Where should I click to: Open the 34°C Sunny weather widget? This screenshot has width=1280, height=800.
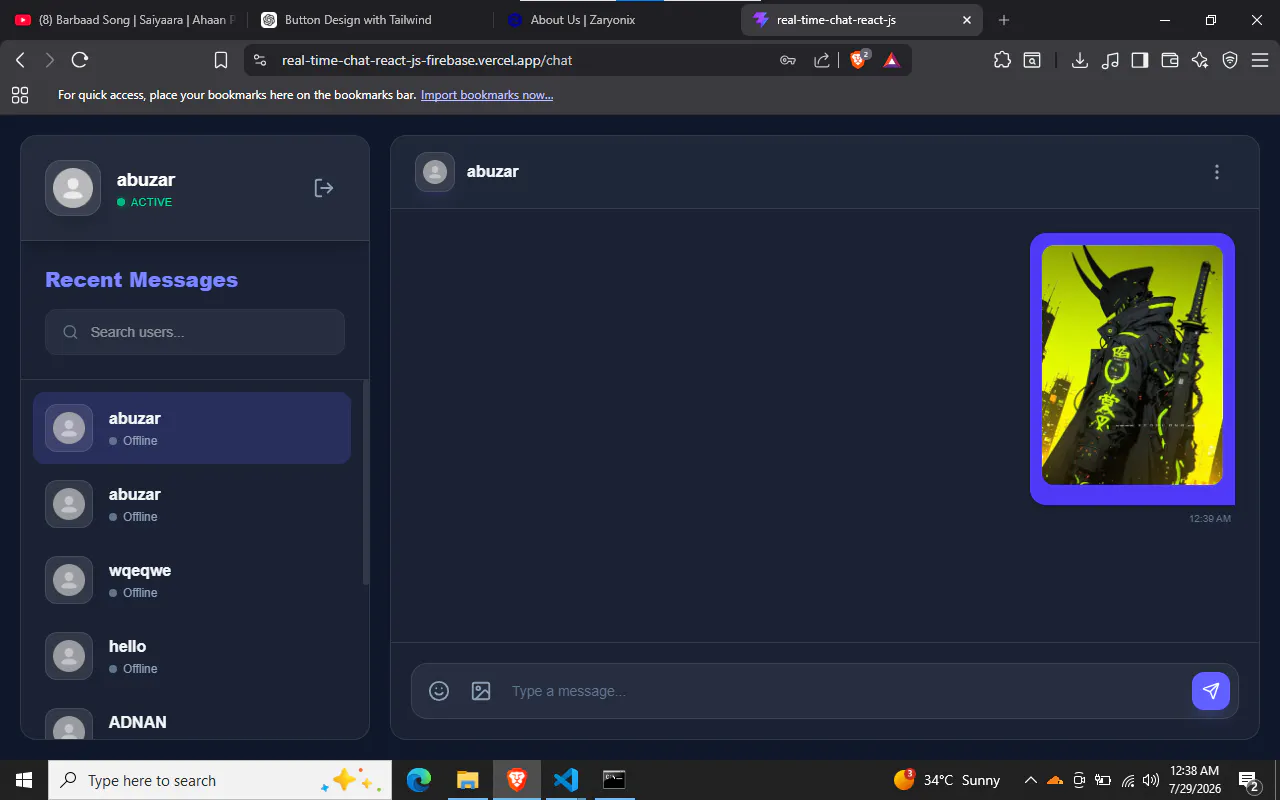pos(947,780)
